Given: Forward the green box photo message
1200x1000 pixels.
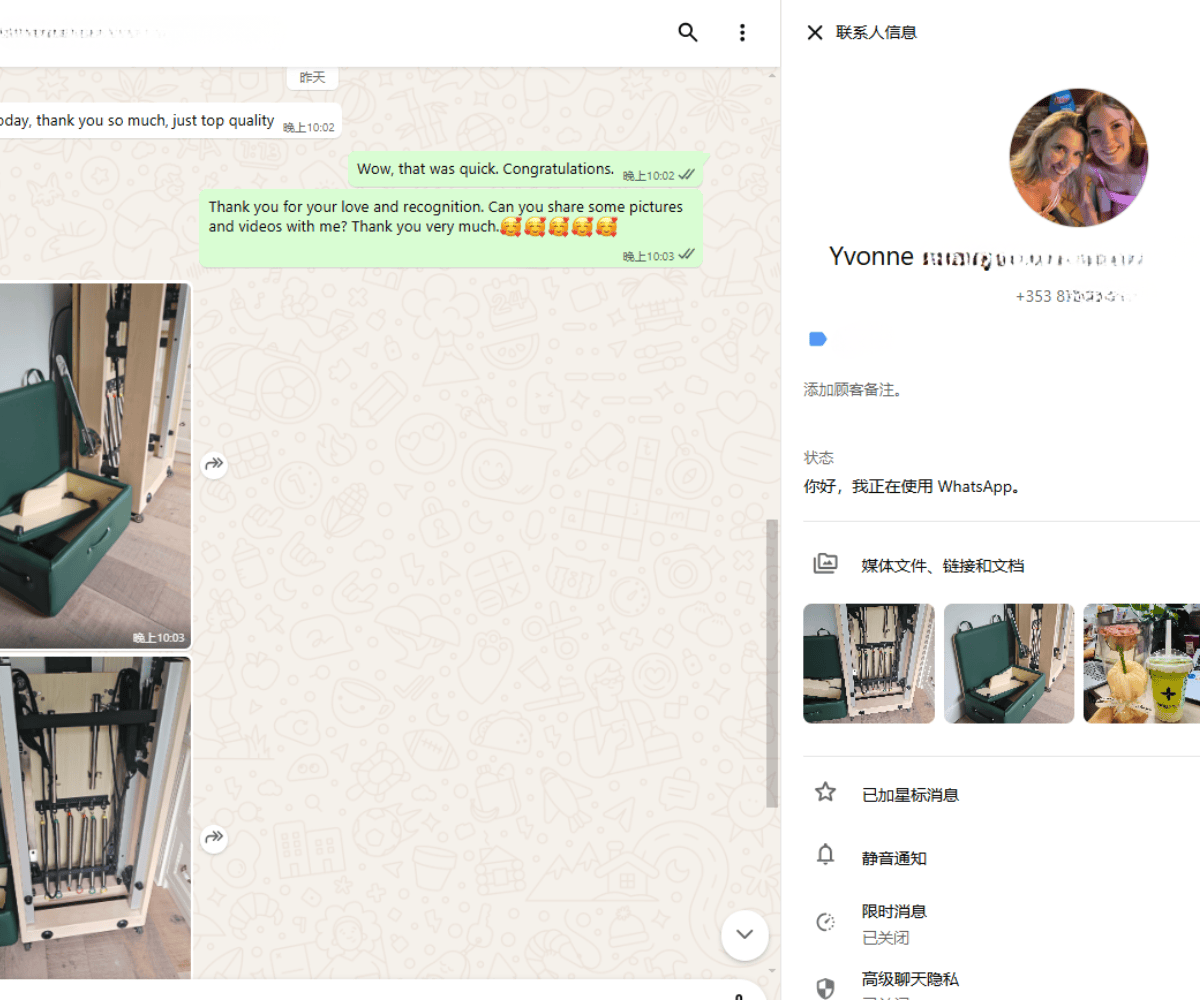Looking at the screenshot, I should pyautogui.click(x=214, y=464).
